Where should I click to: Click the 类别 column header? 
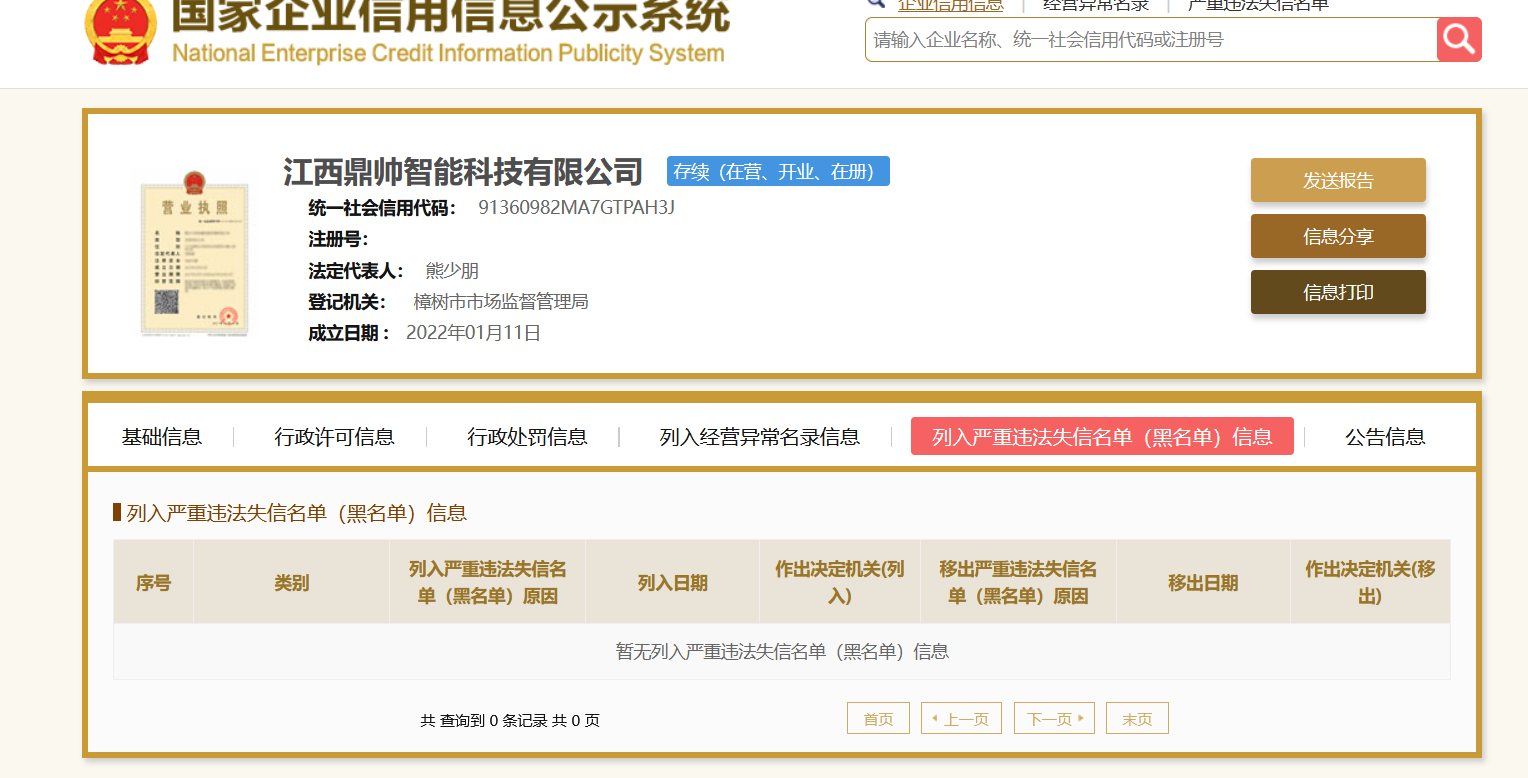(x=292, y=583)
